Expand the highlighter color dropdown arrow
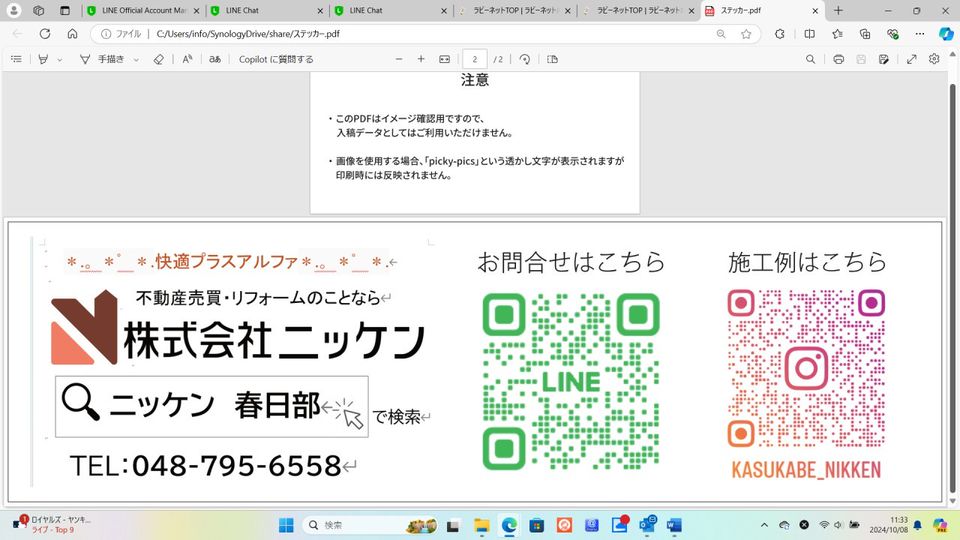Image resolution: width=960 pixels, height=540 pixels. tap(60, 59)
